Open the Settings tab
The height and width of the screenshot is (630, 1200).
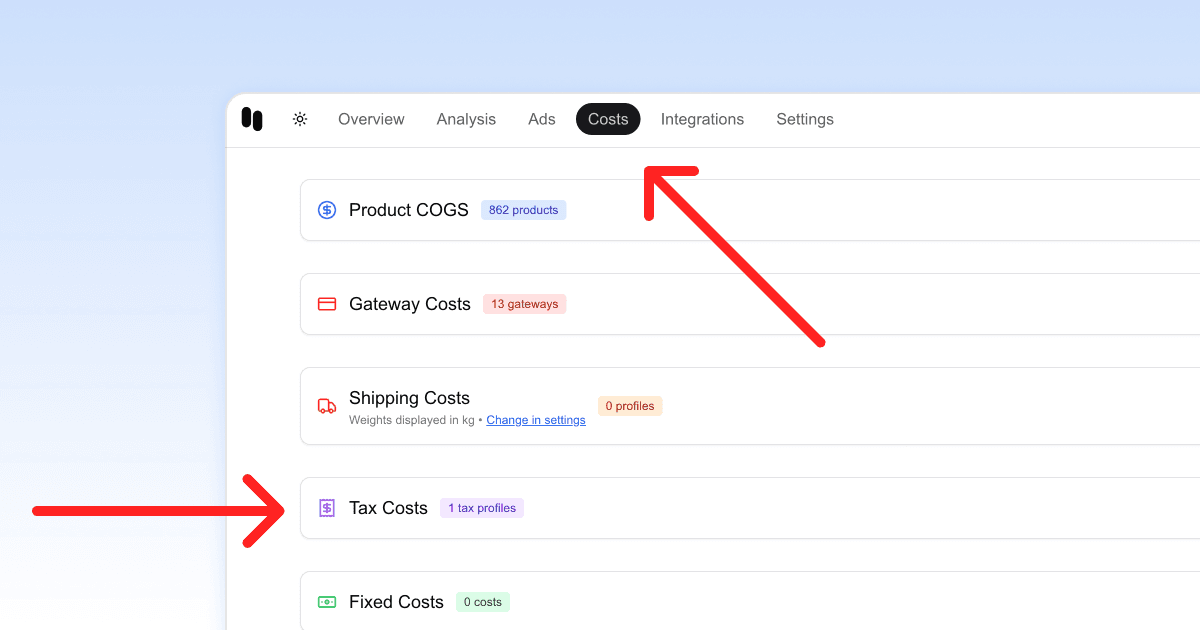tap(805, 119)
